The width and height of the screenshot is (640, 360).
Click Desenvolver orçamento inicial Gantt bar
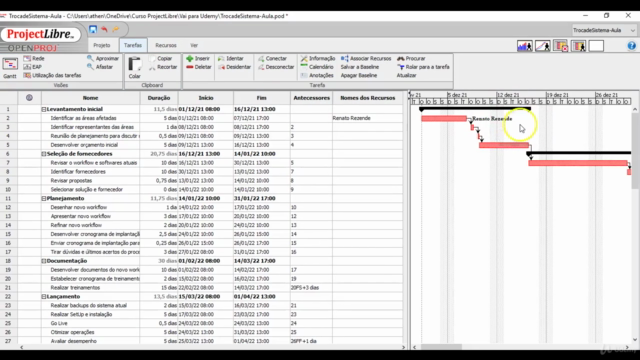pyautogui.click(x=504, y=145)
